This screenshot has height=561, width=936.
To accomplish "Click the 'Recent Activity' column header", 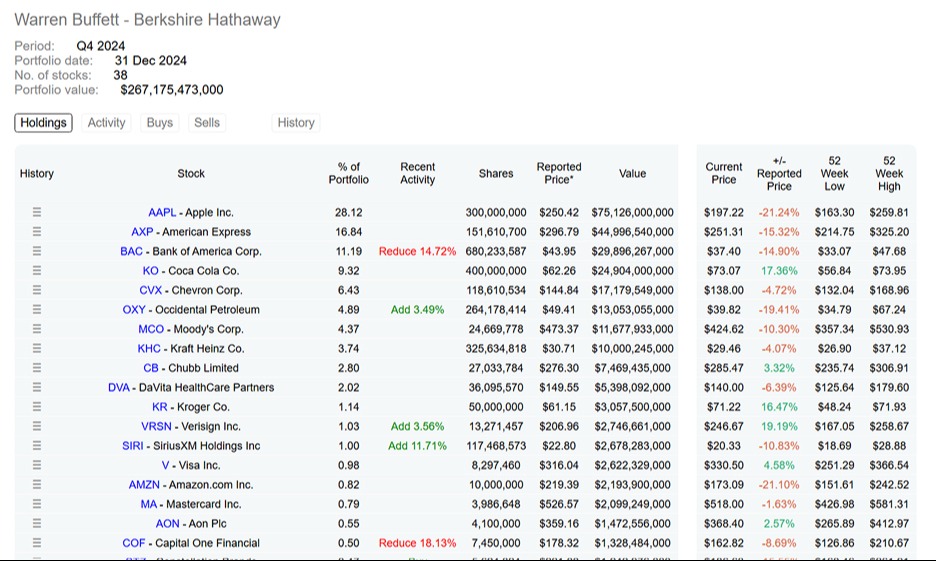I will [x=417, y=173].
